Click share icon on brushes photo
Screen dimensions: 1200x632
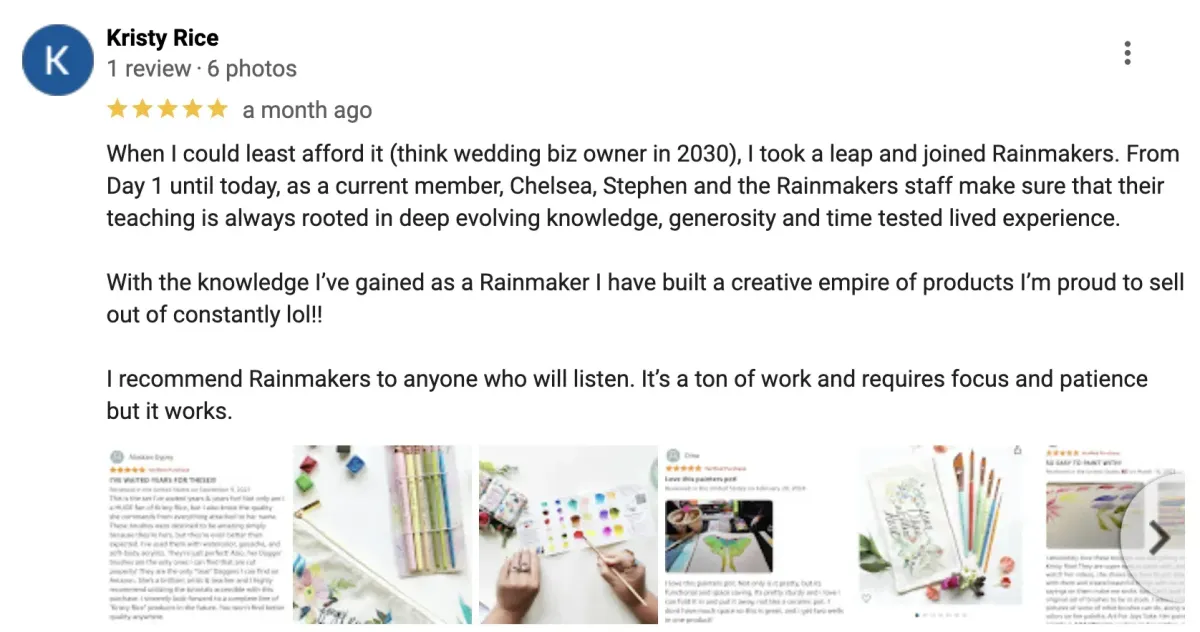pos(1018,452)
